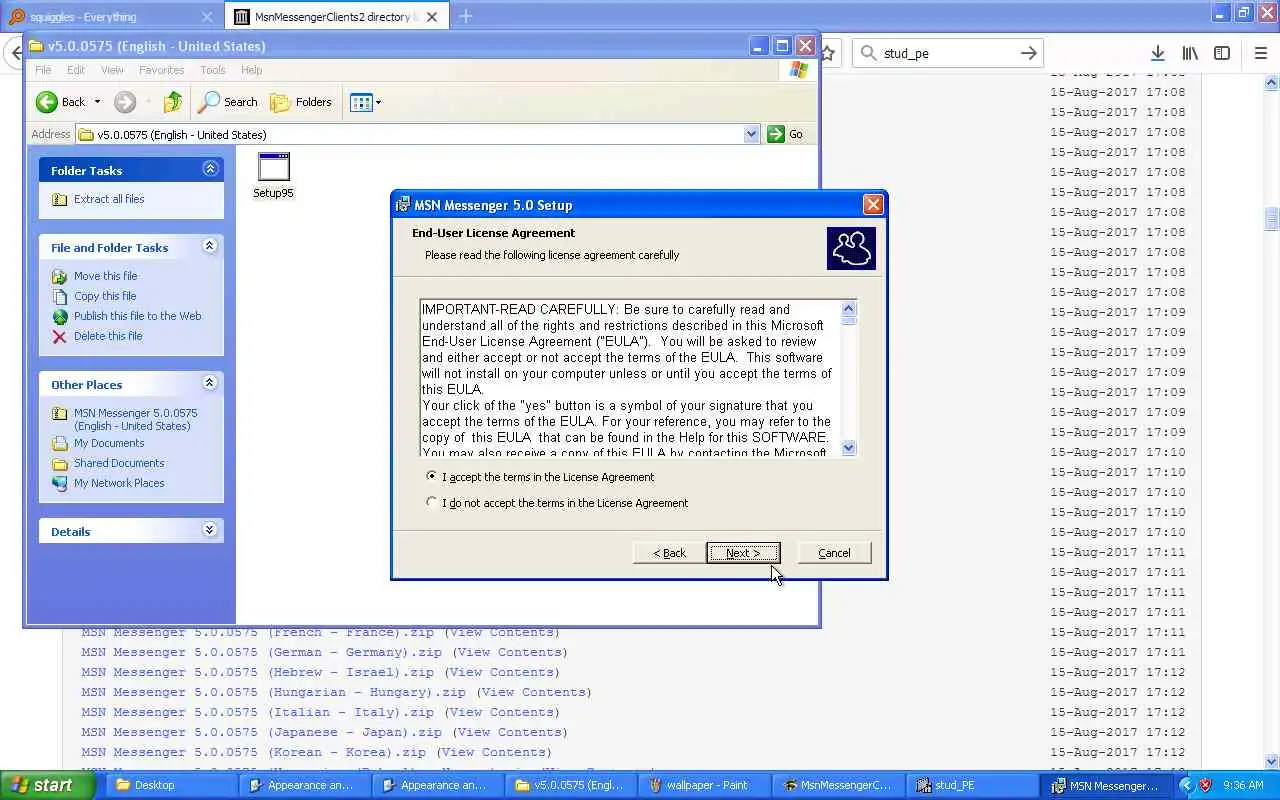The width and height of the screenshot is (1280, 800).
Task: Toggle the Folders pane in Explorer
Action: (301, 102)
